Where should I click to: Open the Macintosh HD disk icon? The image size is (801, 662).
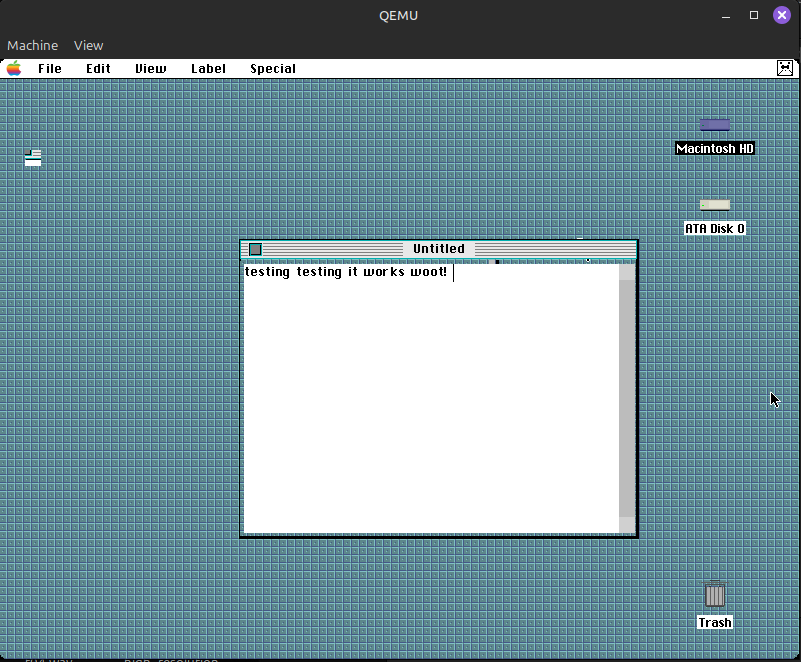coord(714,127)
